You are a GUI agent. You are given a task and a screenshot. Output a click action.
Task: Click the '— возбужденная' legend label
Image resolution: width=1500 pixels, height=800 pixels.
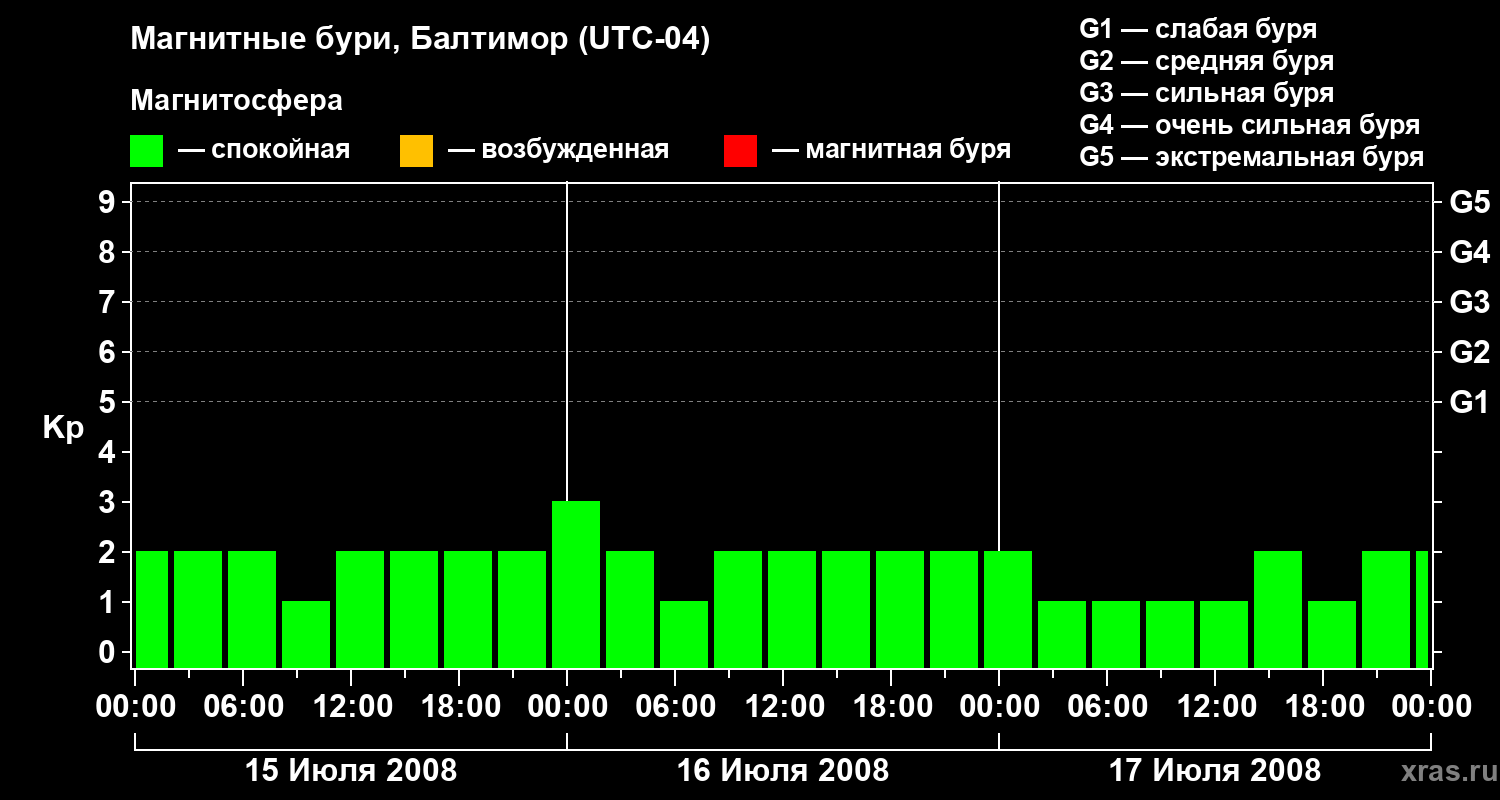tap(558, 151)
